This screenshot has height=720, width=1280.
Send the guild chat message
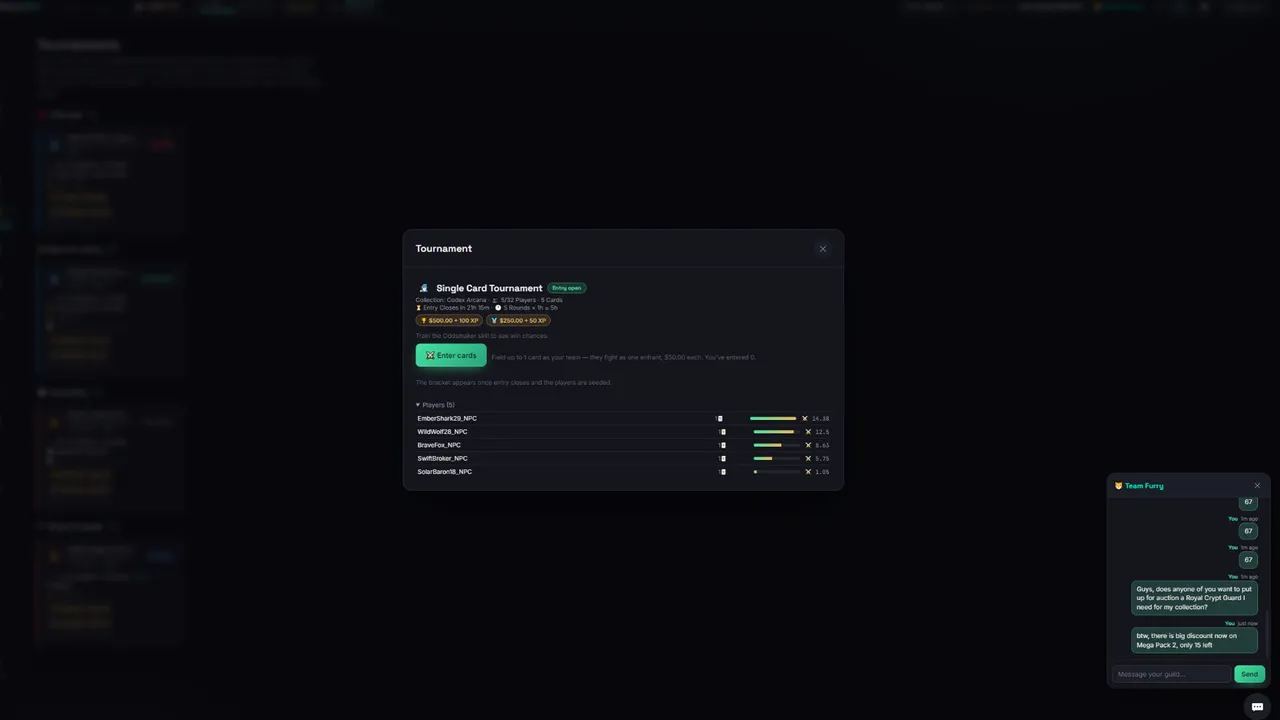coord(1249,674)
